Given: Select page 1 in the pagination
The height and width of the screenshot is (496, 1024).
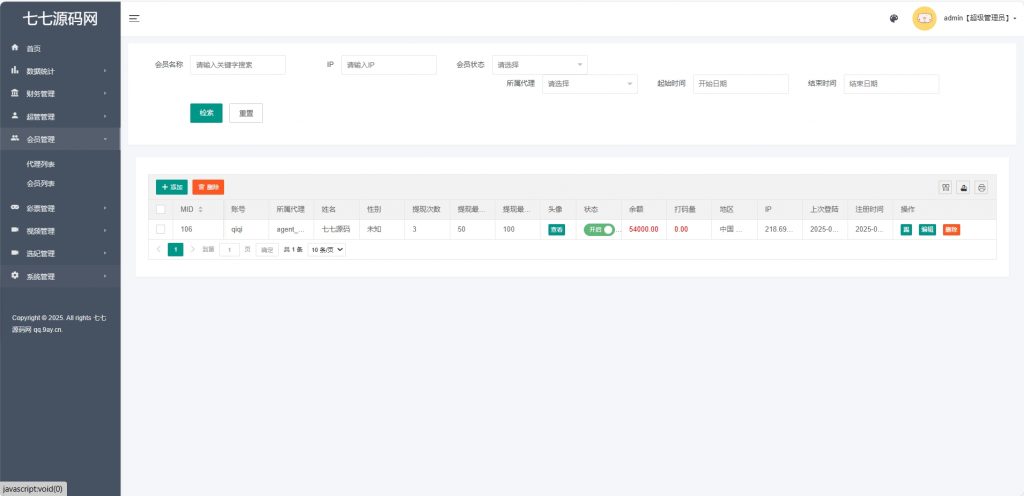Looking at the screenshot, I should (176, 249).
